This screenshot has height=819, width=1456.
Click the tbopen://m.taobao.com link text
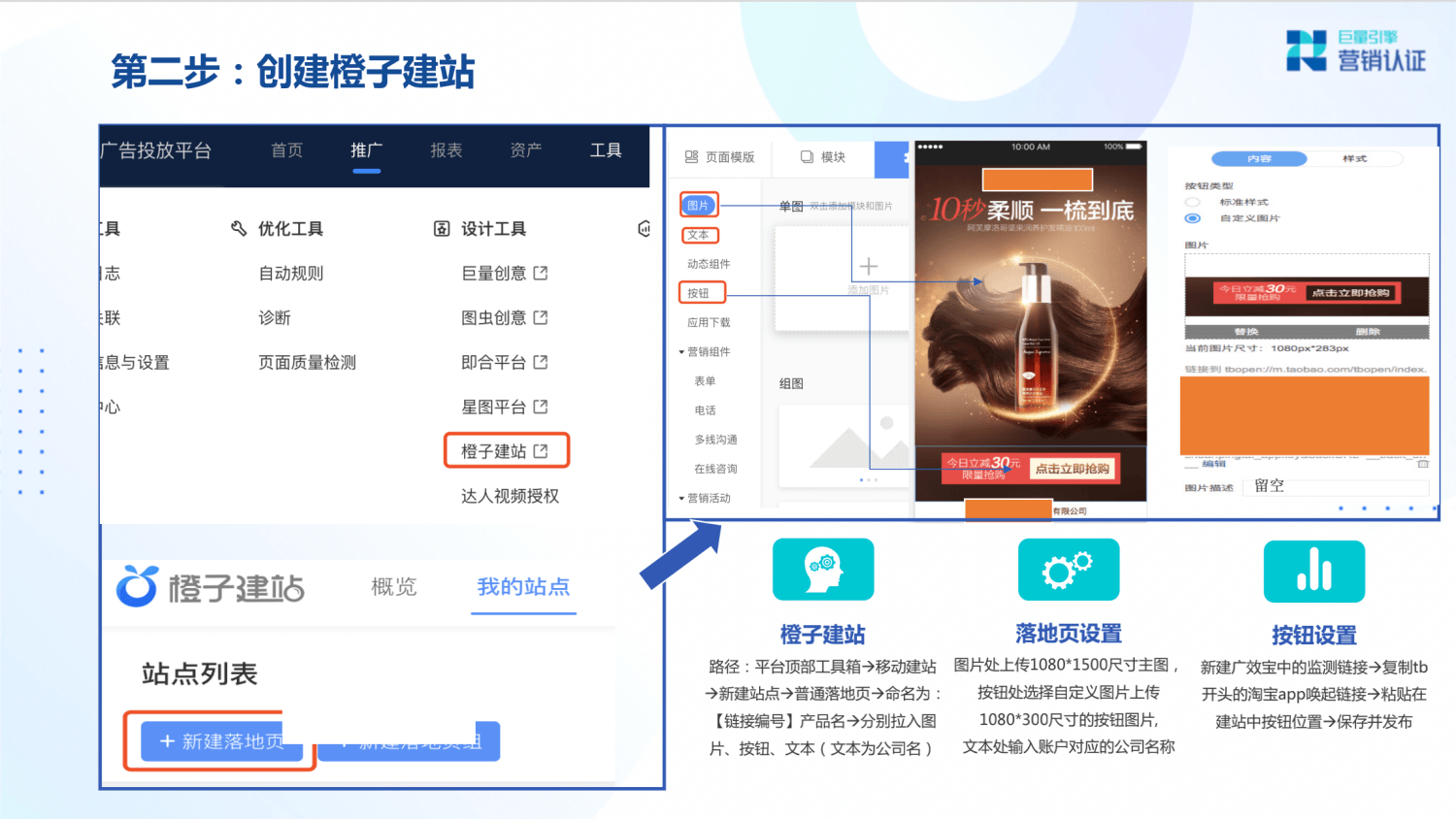tap(1325, 369)
